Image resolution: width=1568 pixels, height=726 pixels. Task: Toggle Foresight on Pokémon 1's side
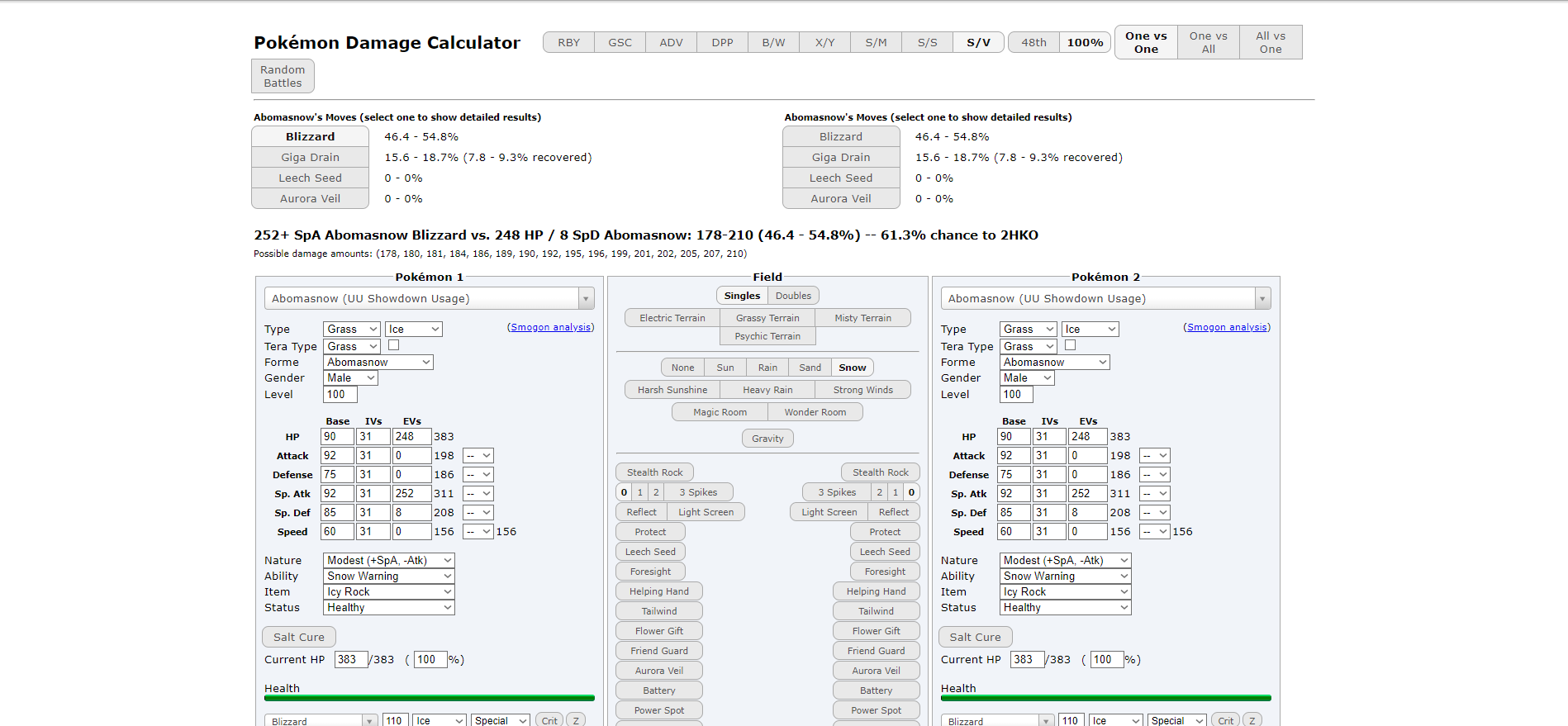pos(650,572)
